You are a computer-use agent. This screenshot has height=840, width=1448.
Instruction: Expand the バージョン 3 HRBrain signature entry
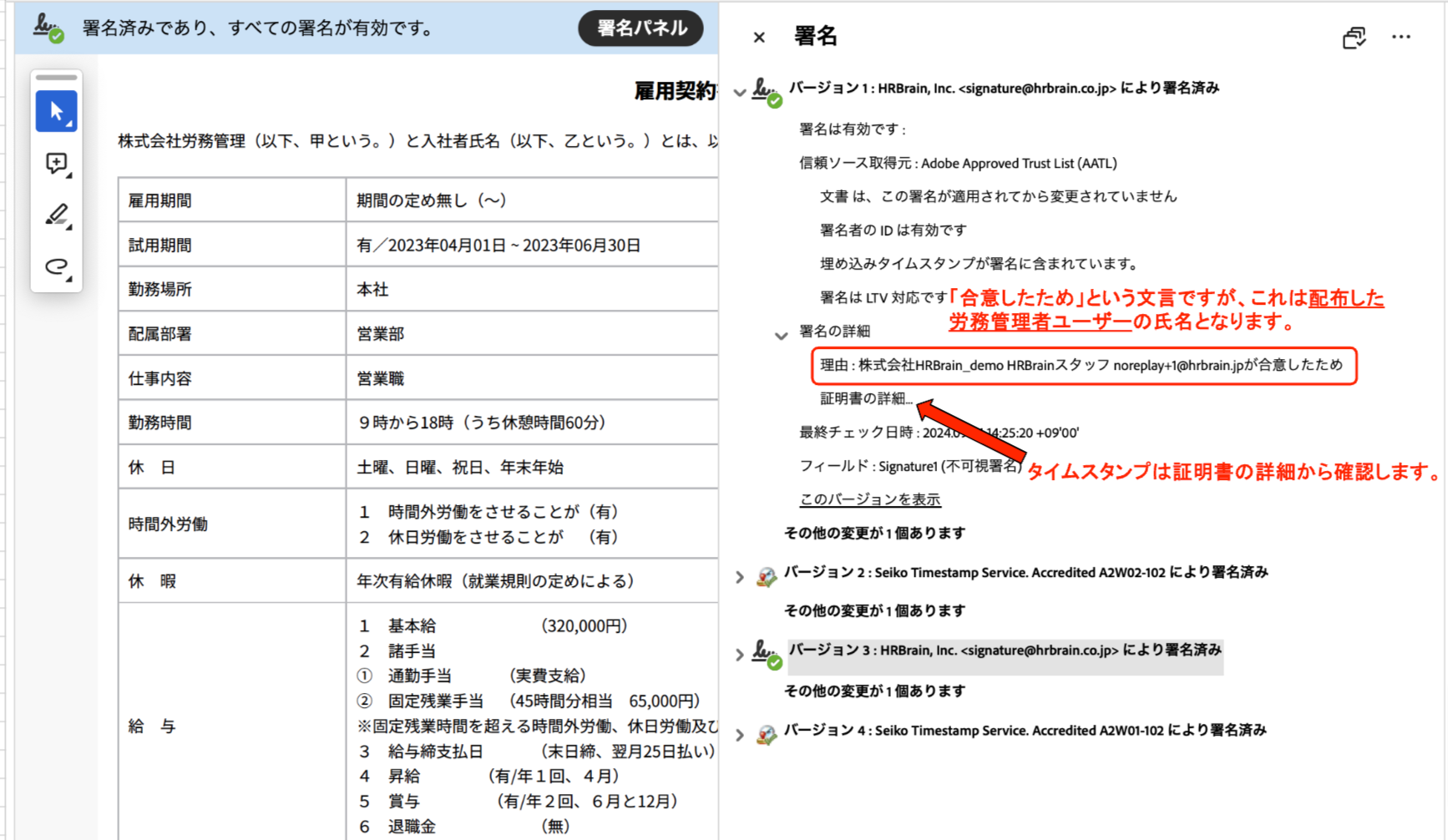click(740, 655)
